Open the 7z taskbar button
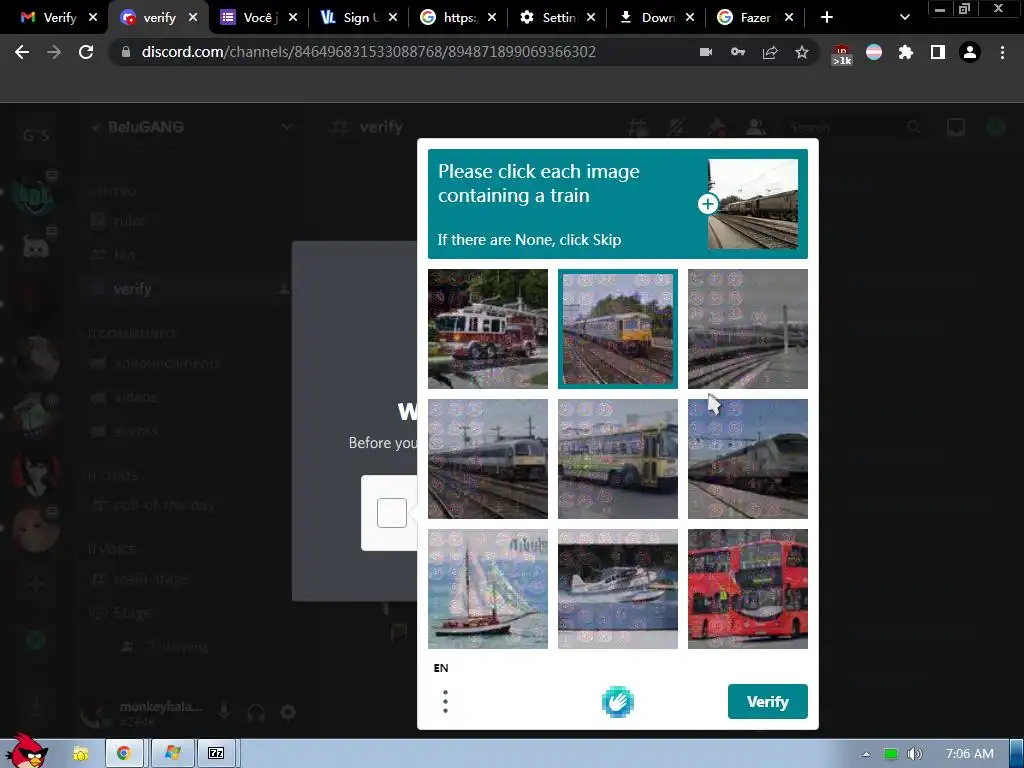Screen dimensions: 1024x768 pyautogui.click(x=216, y=754)
